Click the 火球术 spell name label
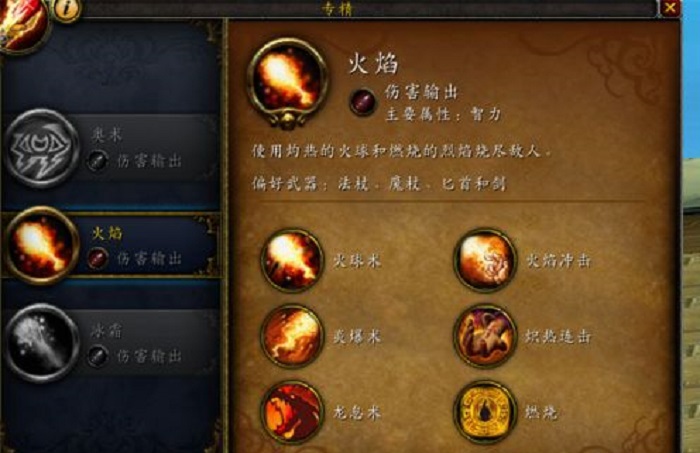The height and width of the screenshot is (453, 700). pyautogui.click(x=357, y=261)
